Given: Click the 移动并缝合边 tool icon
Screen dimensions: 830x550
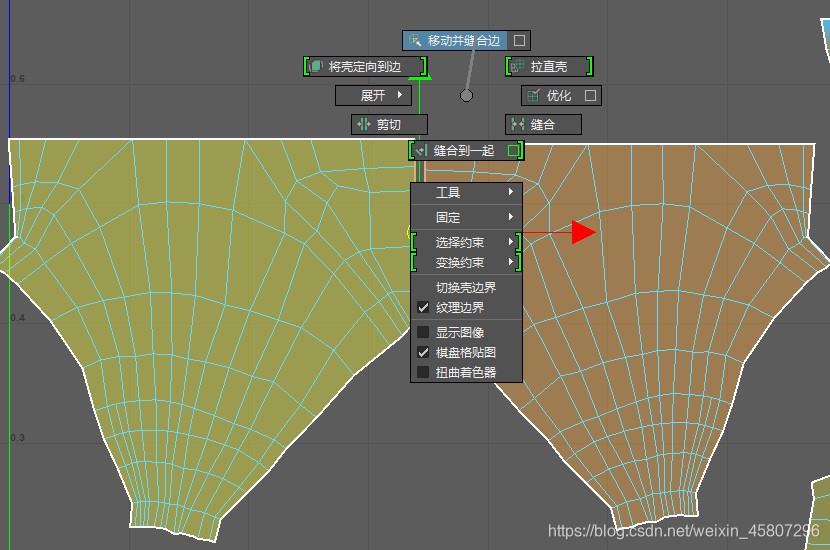Looking at the screenshot, I should [x=415, y=40].
